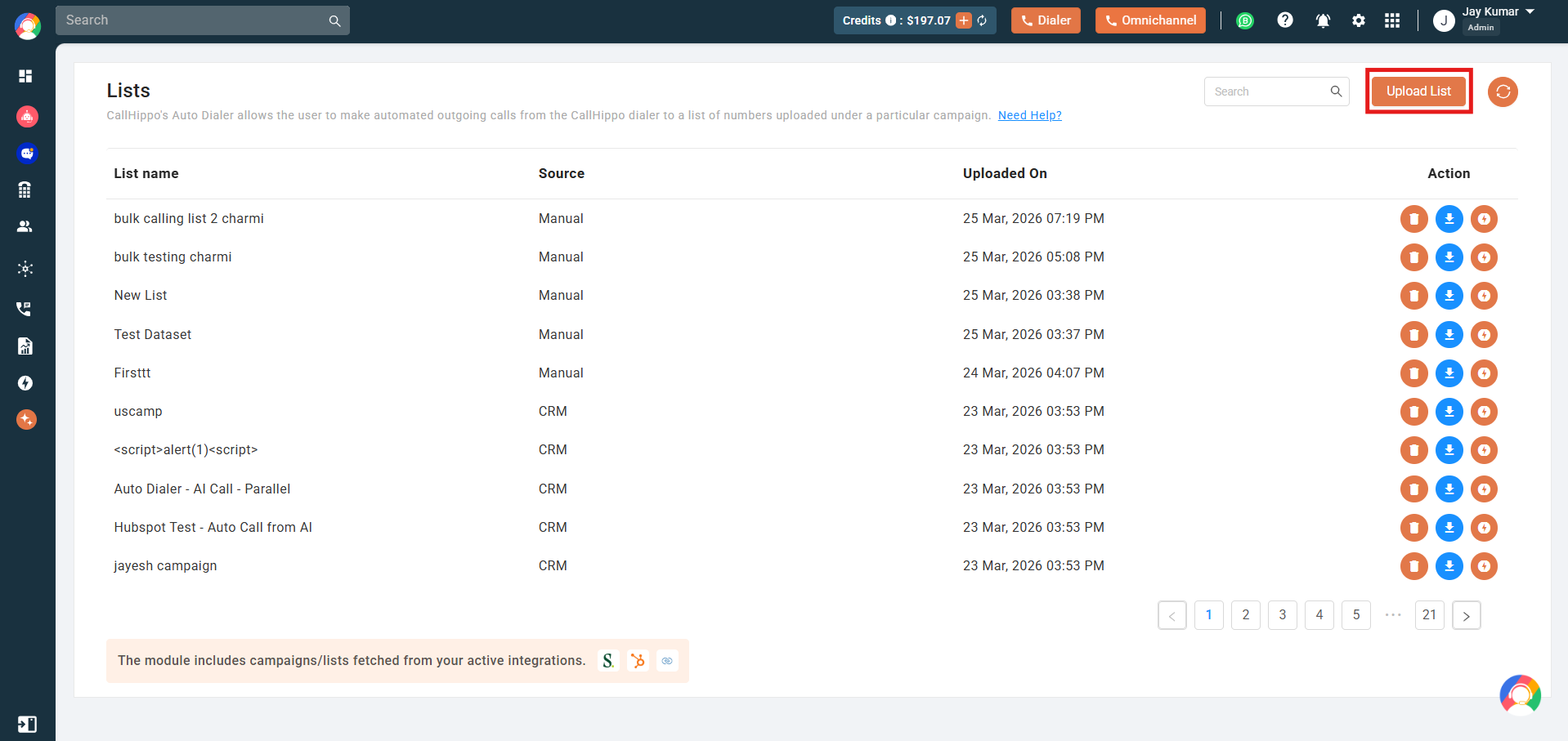Open the help question mark icon
Viewport: 1568px width, 741px height.
1285,20
